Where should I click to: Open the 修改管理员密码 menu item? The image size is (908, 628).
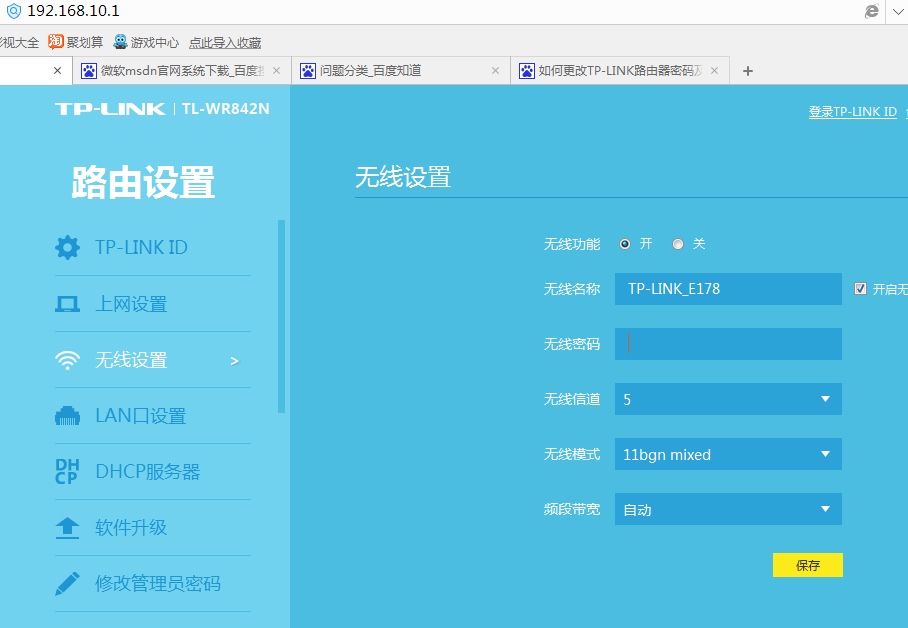(153, 583)
